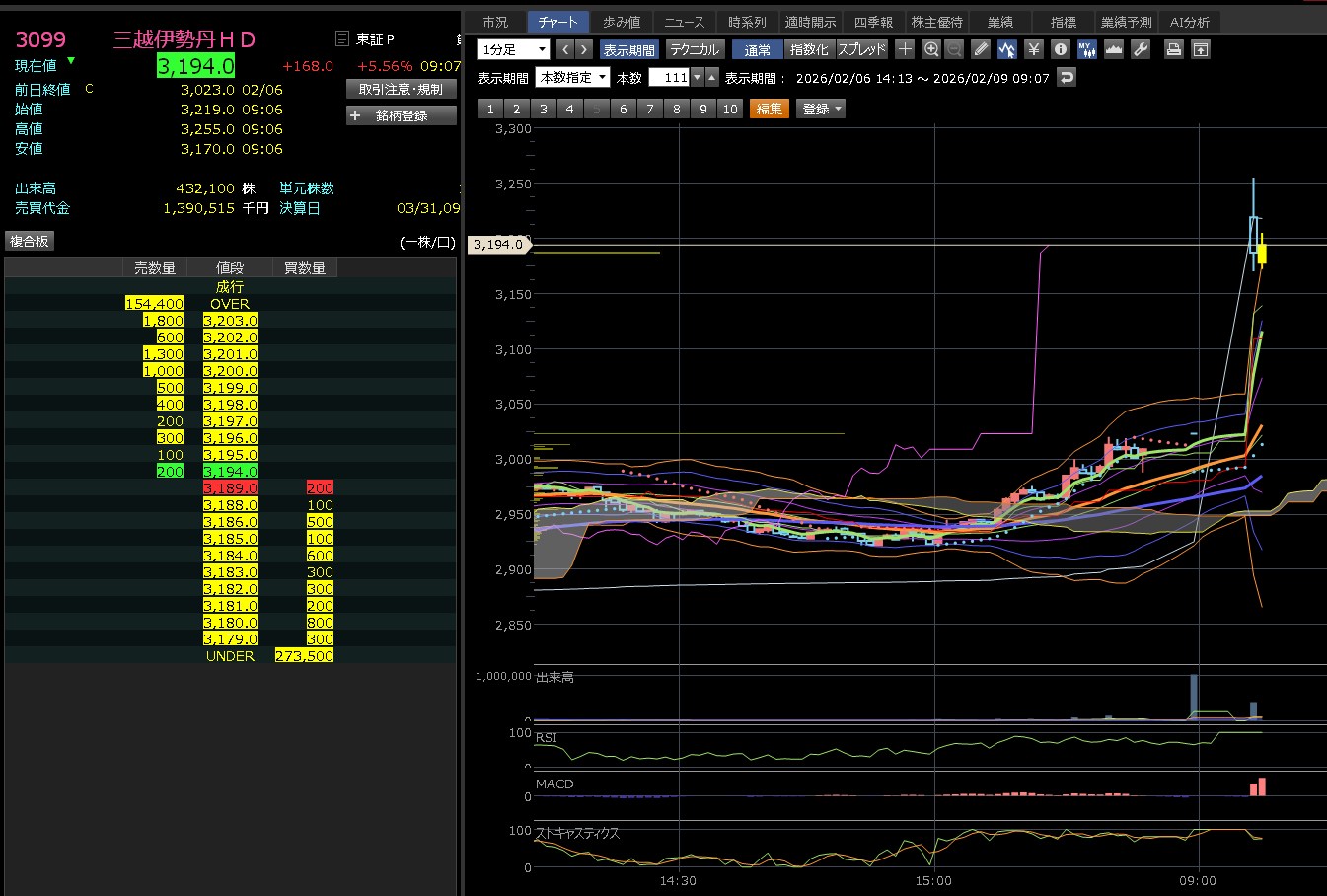
Task: Print the chart using printer icon
Action: 1173,49
